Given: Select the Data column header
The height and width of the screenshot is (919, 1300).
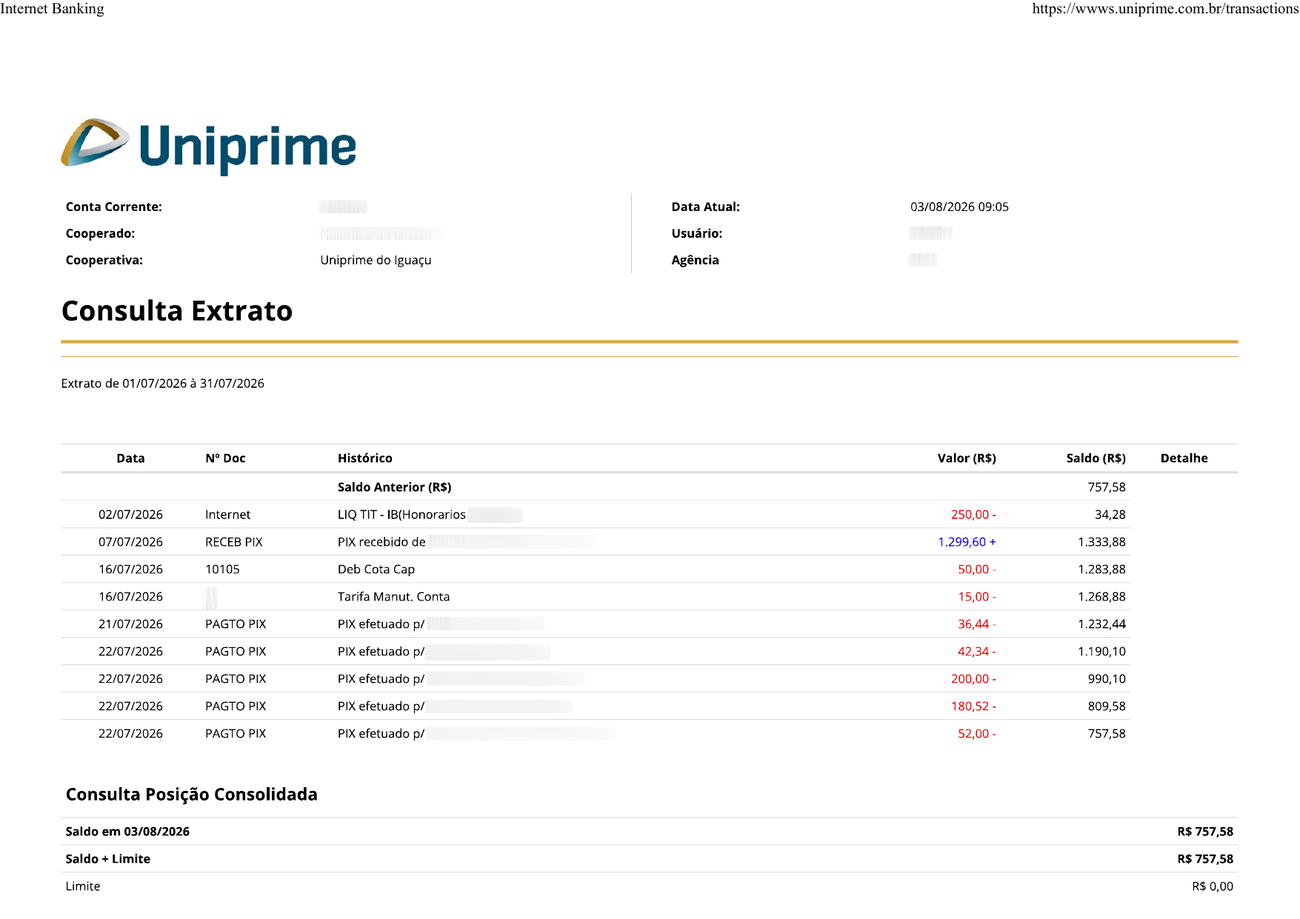Looking at the screenshot, I should tap(131, 458).
